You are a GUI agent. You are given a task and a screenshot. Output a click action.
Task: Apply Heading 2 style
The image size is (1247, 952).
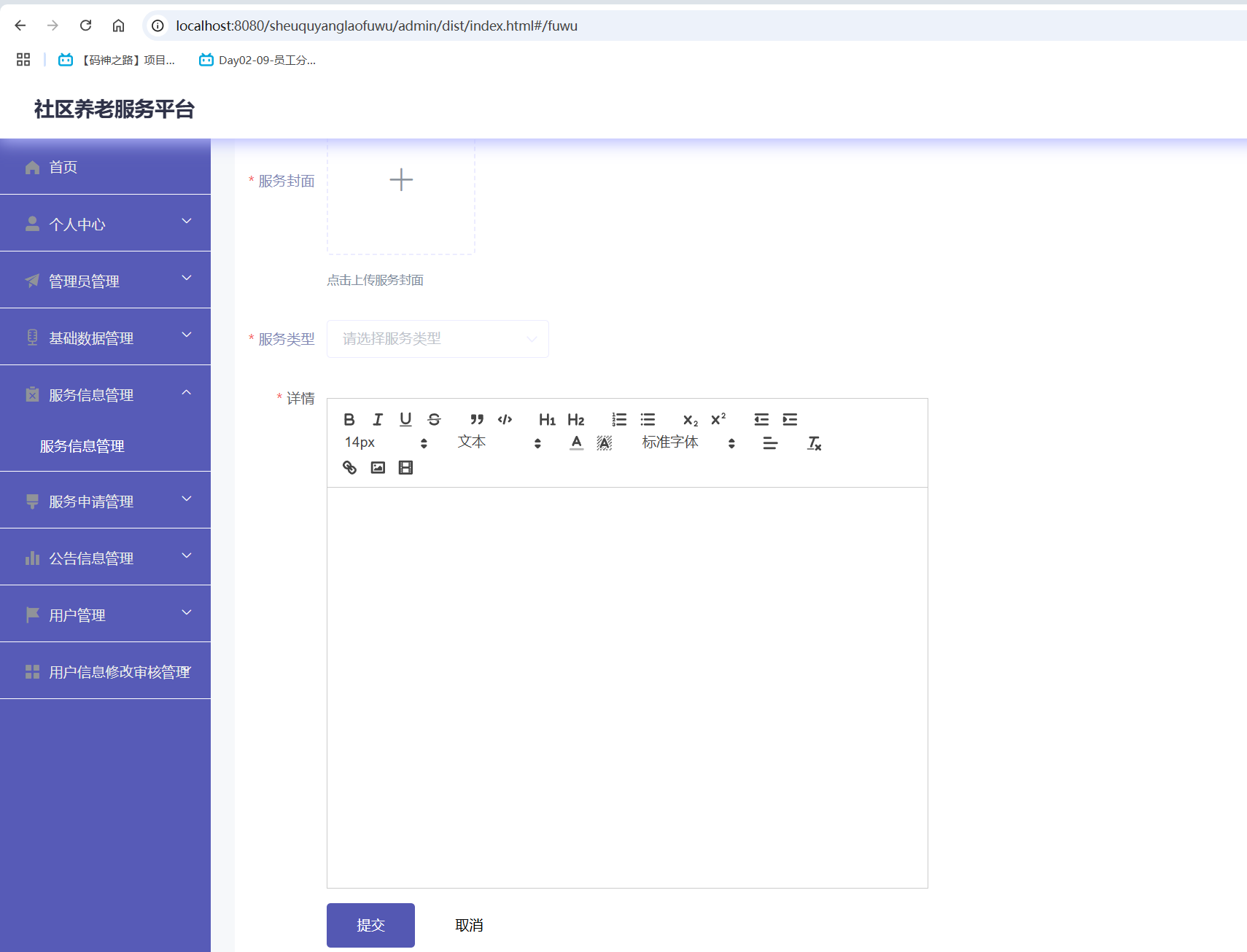pos(575,419)
